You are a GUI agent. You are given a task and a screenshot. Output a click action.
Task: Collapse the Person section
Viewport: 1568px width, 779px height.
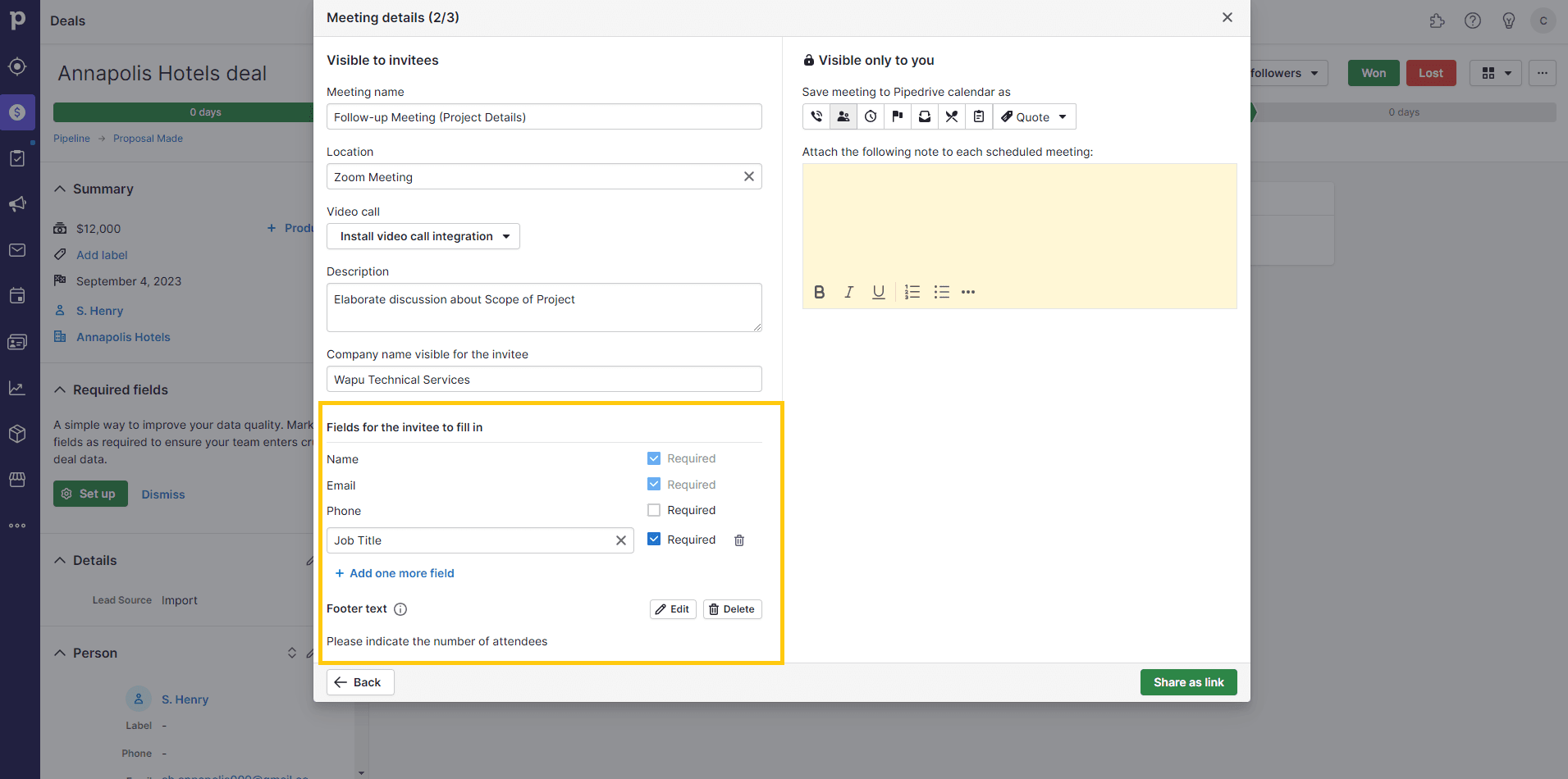[x=60, y=653]
